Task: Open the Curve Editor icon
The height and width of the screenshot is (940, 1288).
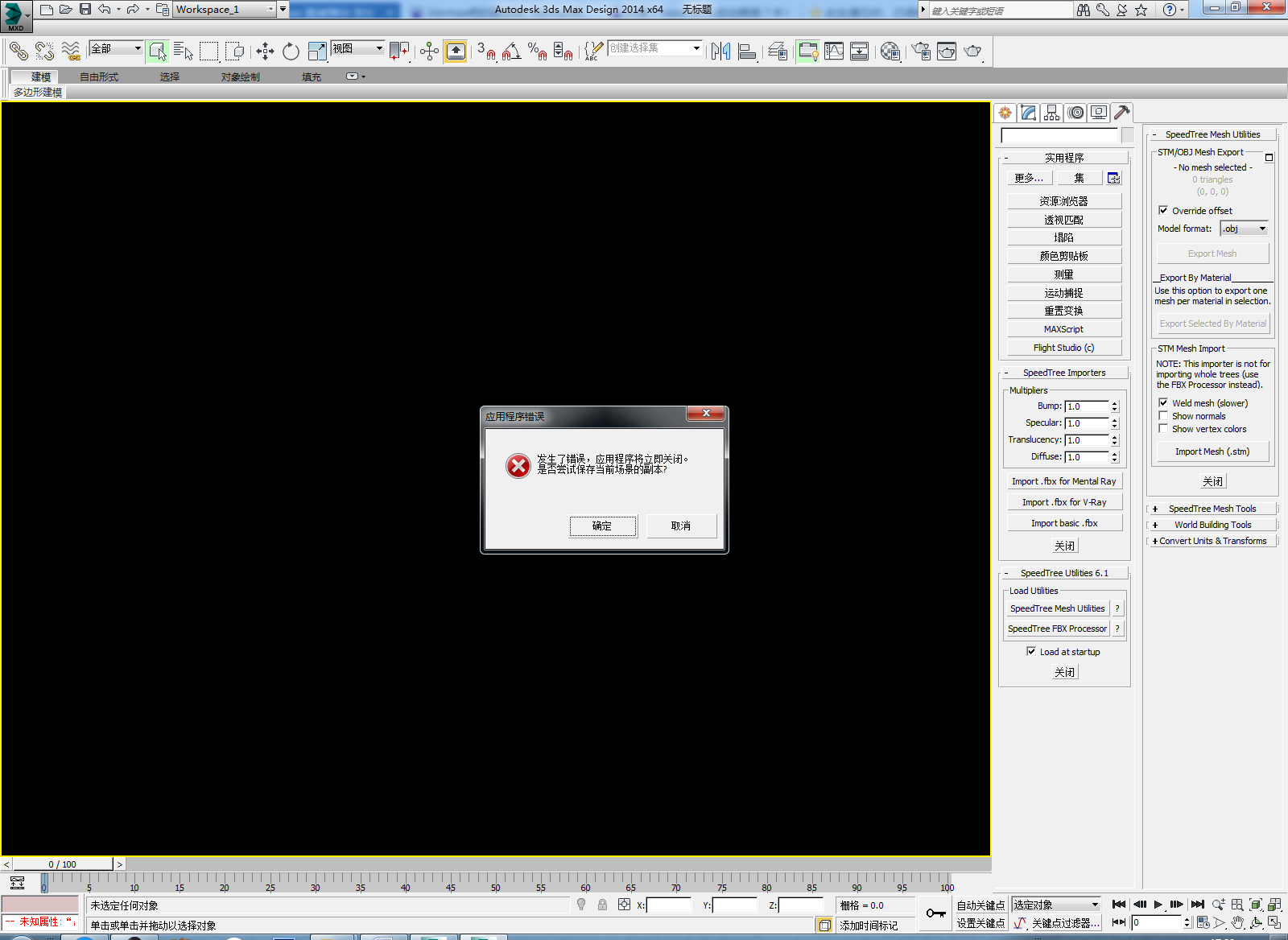Action: [834, 52]
